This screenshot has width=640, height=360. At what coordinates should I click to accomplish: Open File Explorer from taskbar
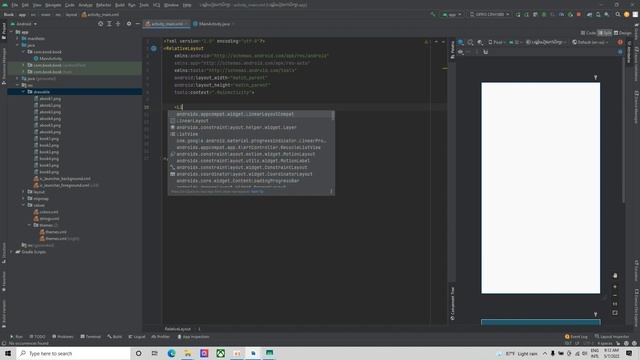pos(188,353)
